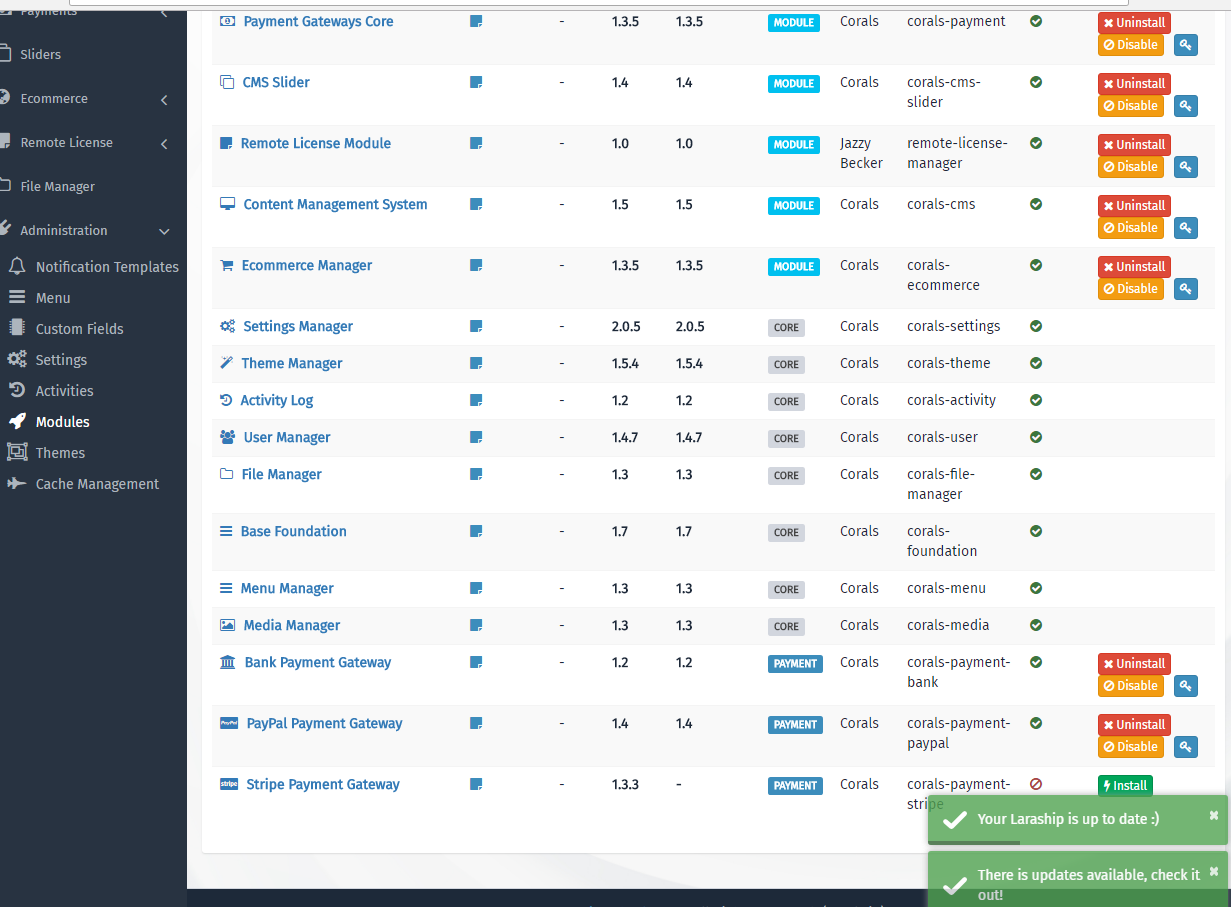Disable the Content Management System module
Viewport: 1231px width, 907px height.
coord(1130,227)
